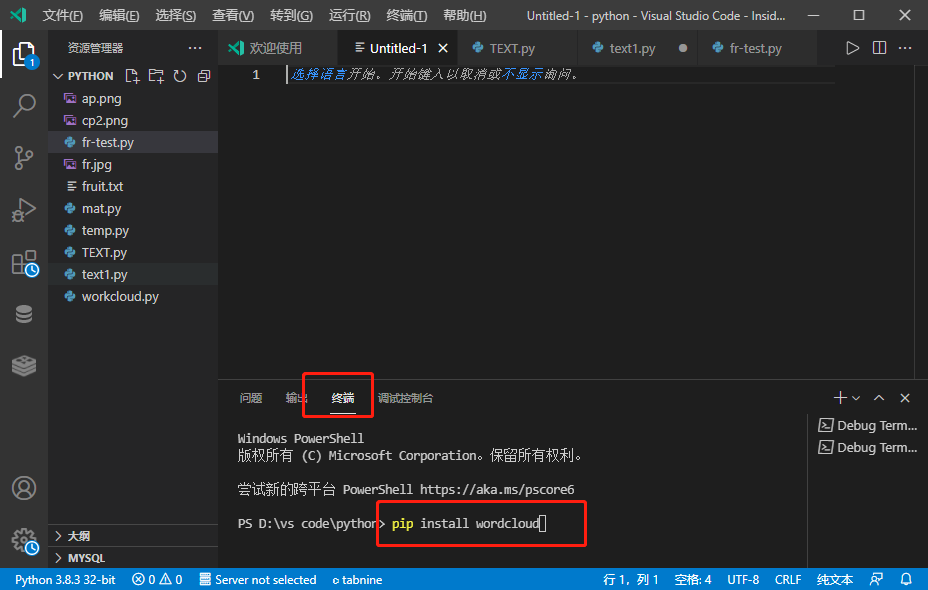Click Server not selected in status bar

point(258,579)
